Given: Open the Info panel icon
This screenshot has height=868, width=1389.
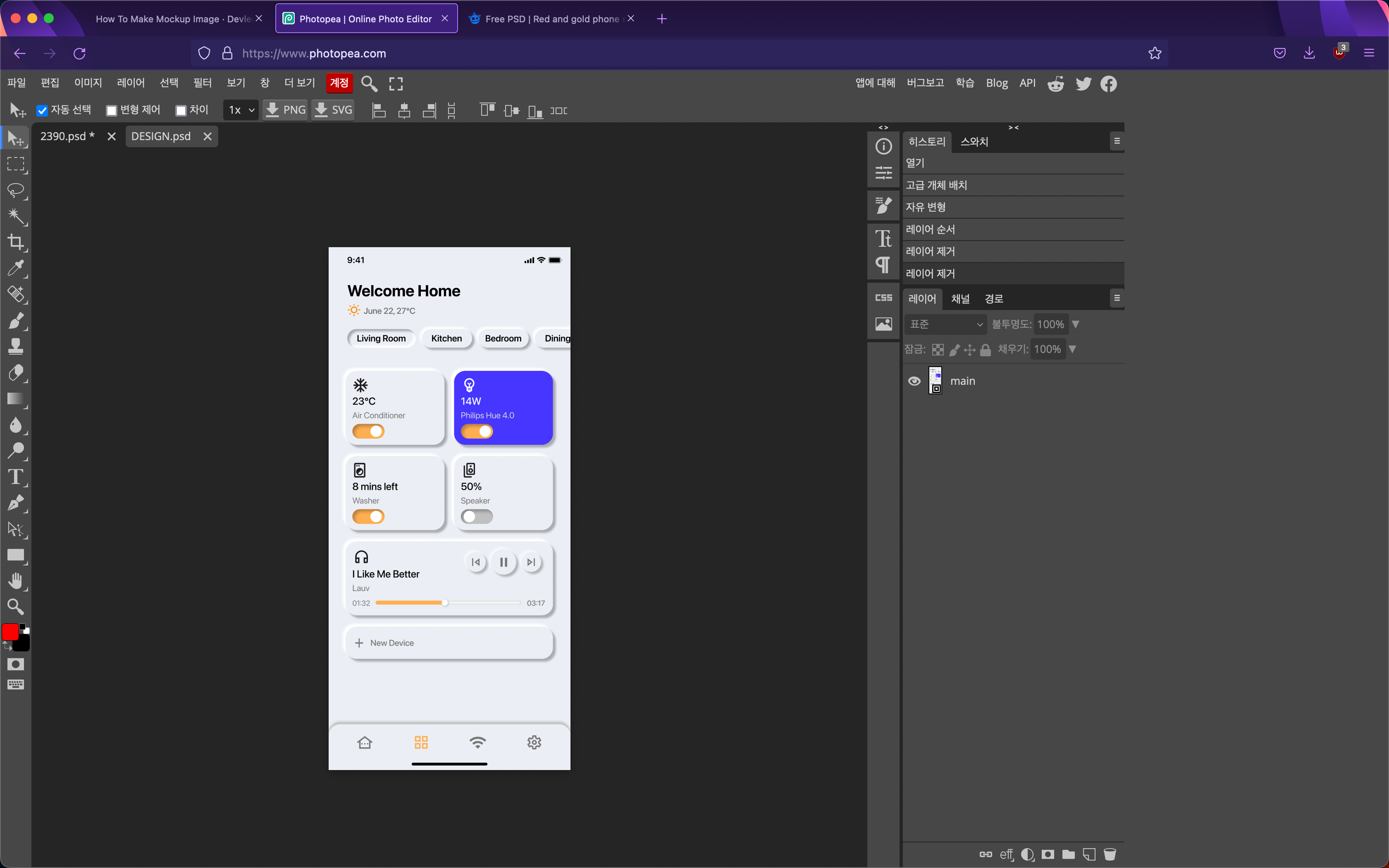Looking at the screenshot, I should click(x=883, y=146).
